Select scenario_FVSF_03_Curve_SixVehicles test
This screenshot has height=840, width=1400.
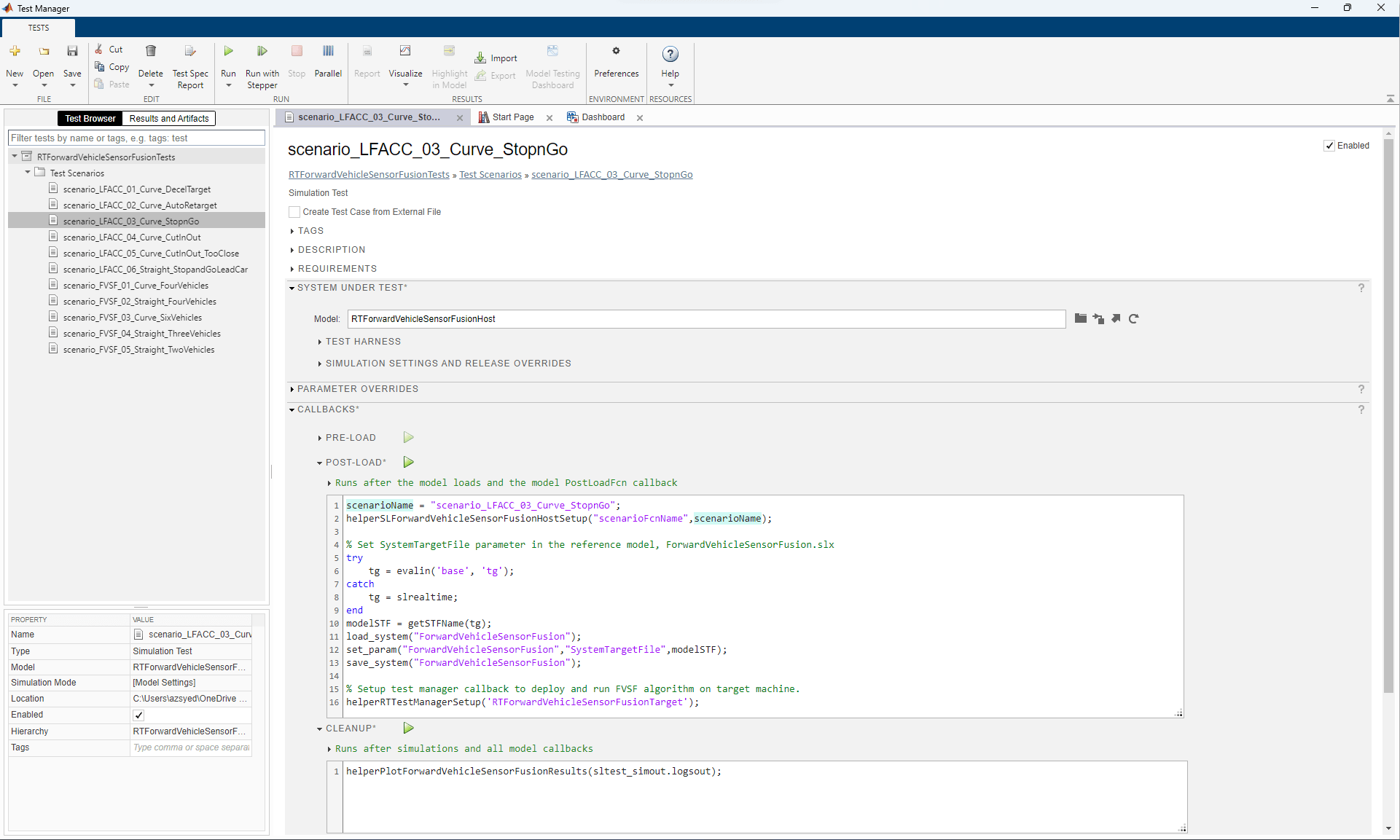coord(132,318)
